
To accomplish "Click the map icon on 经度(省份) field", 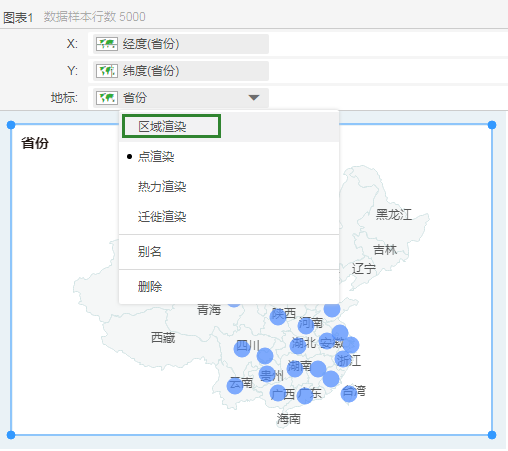I will coord(107,44).
